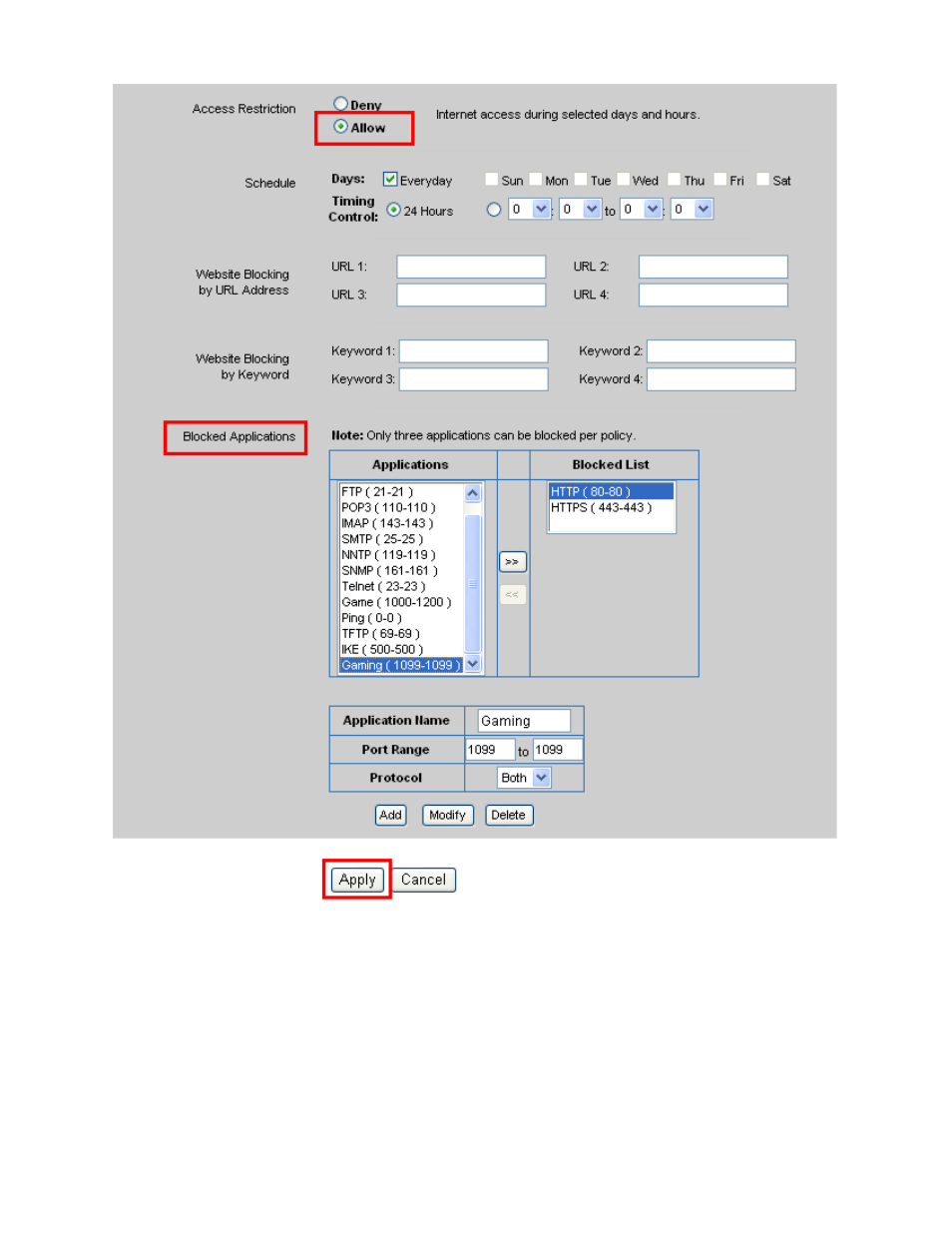Select POP3 ( 110-110 ) in Applications list
Image resolution: width=952 pixels, height=1233 pixels.
pos(401,507)
